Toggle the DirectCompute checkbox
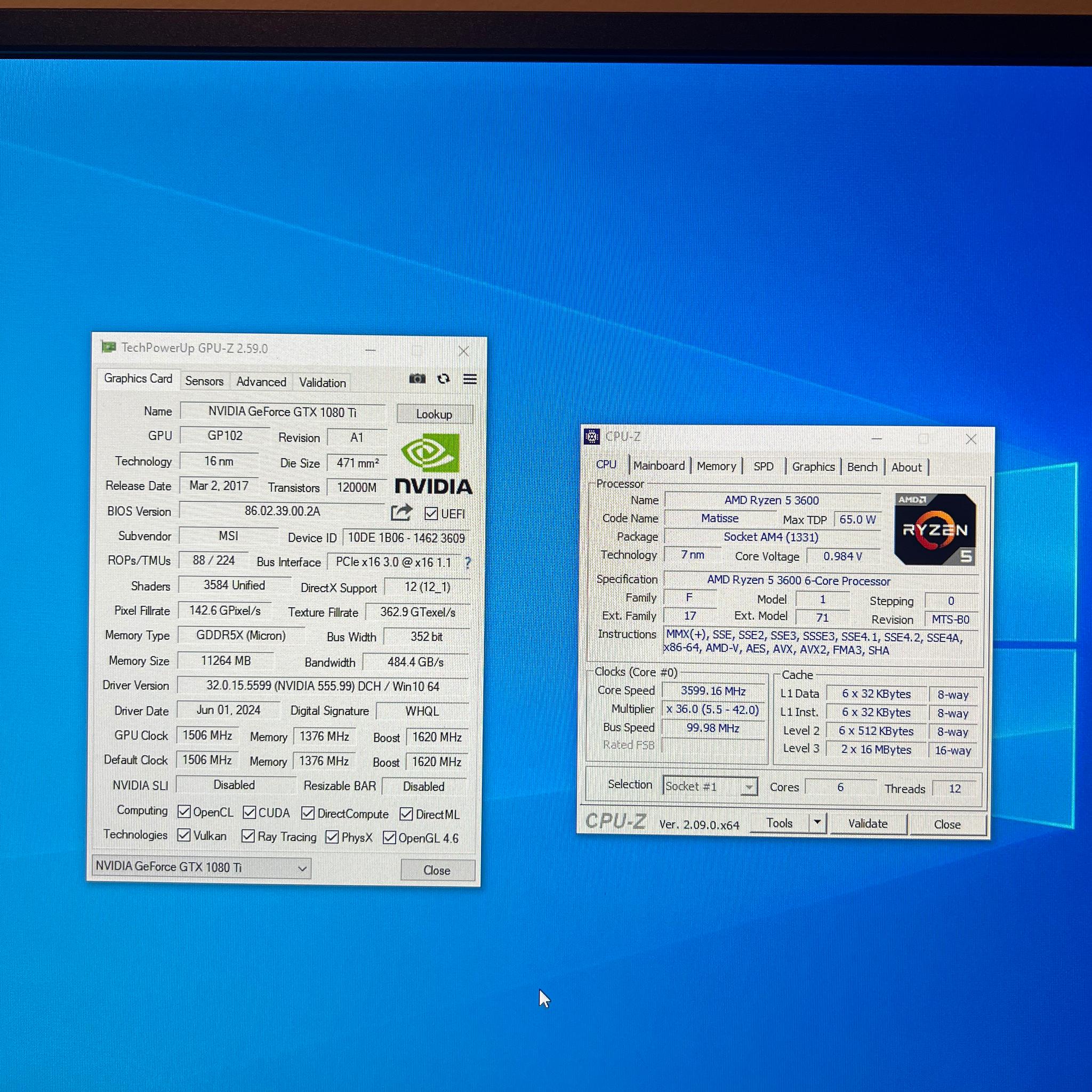Screen dimensions: 1092x1092 click(x=308, y=813)
